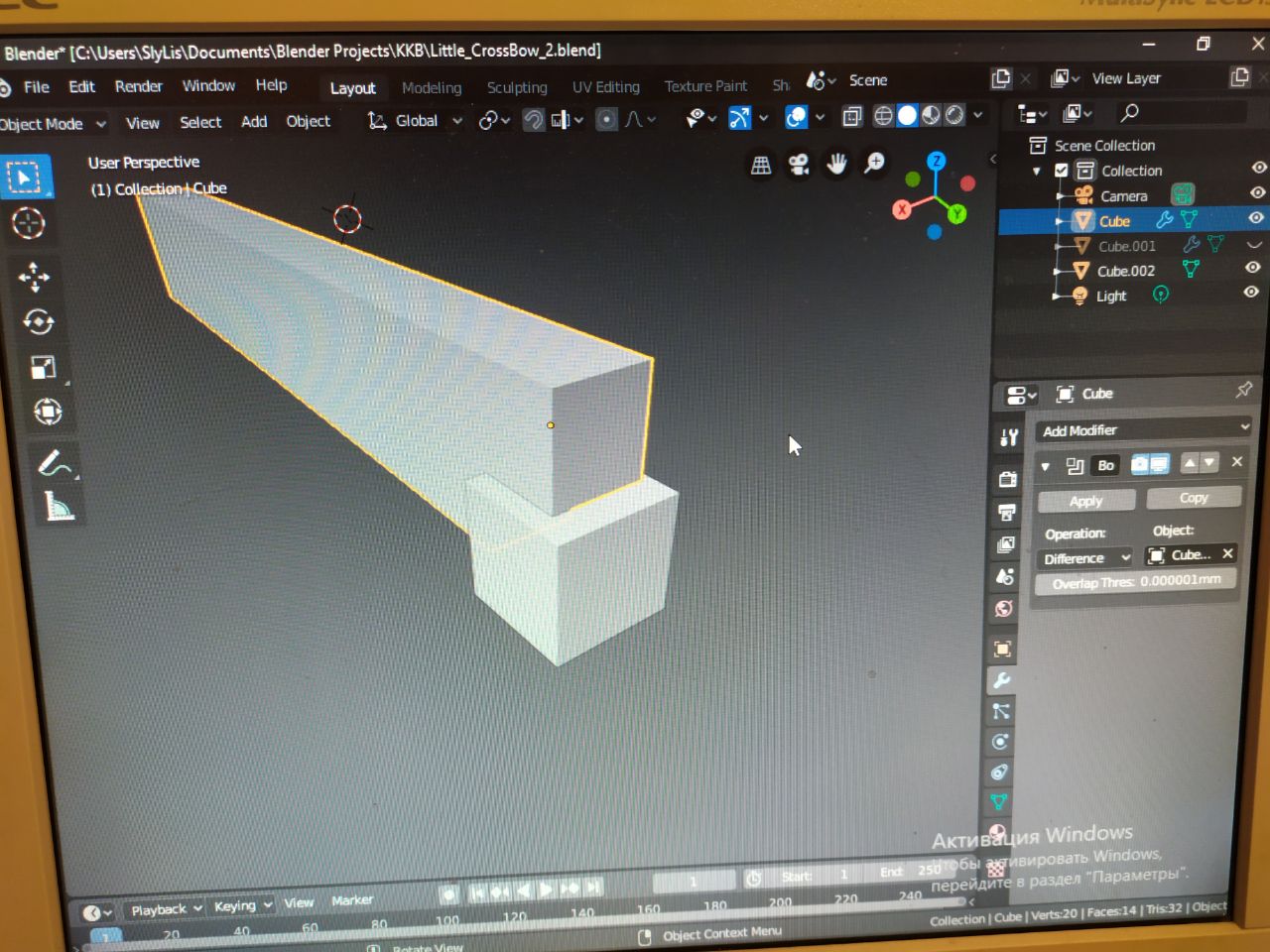1270x952 pixels.
Task: Open the Operation Difference dropdown
Action: (1085, 558)
